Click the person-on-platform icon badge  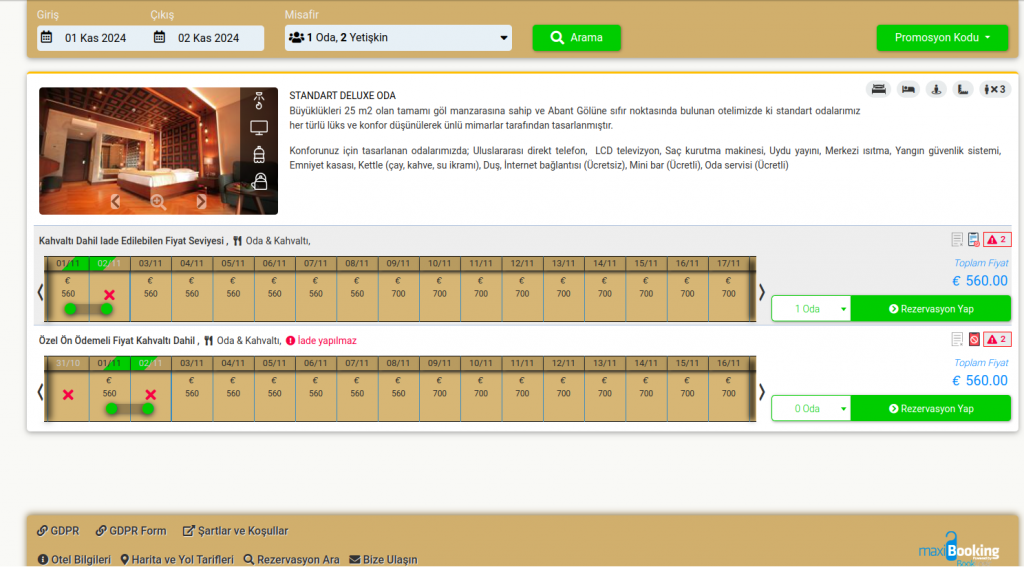[936, 89]
